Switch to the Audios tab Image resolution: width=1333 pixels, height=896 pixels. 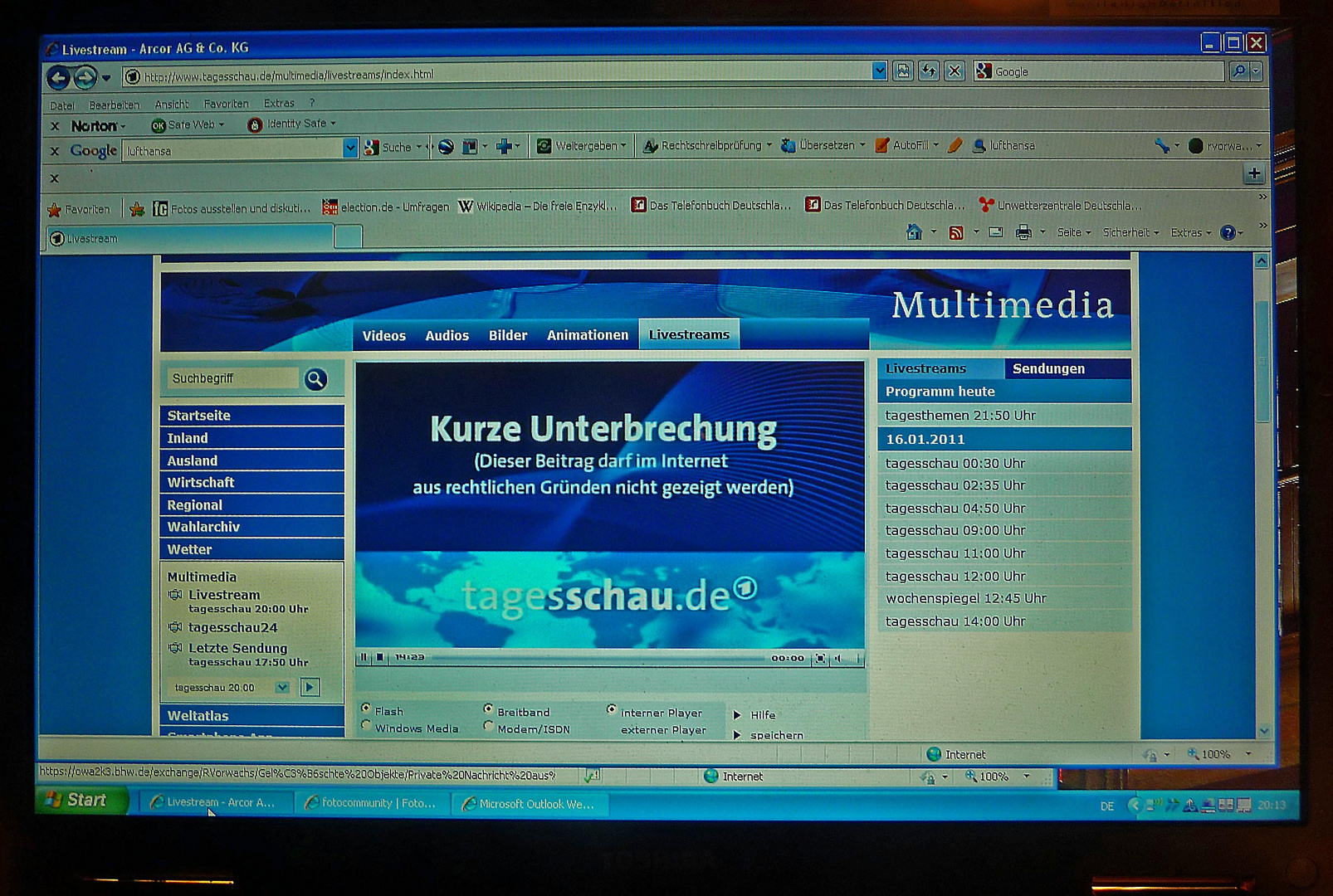coord(447,335)
